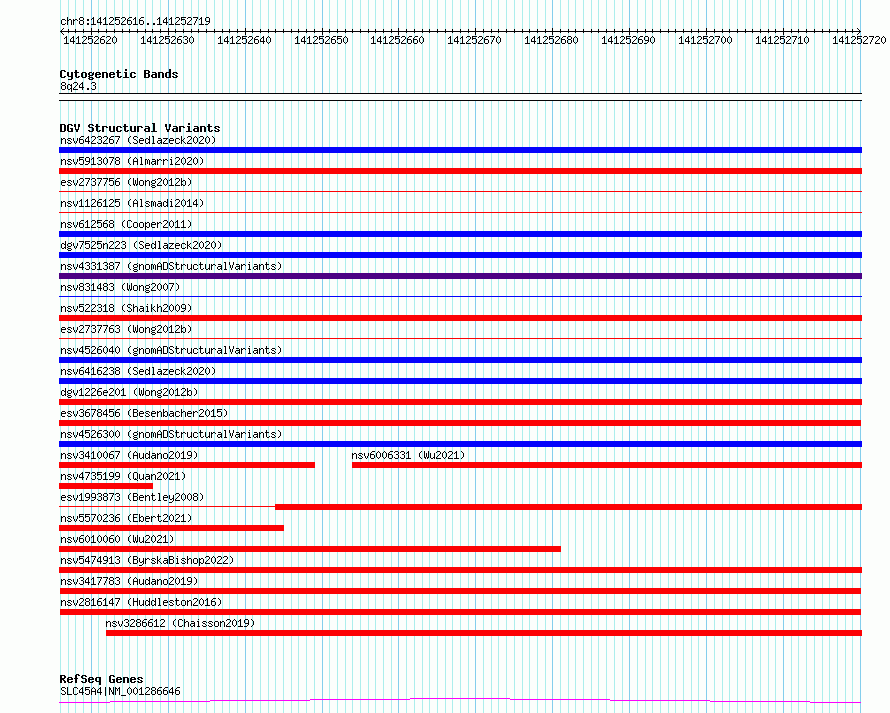Click esv2737763 (Wong2012b) label
This screenshot has width=890, height=713.
click(126, 329)
